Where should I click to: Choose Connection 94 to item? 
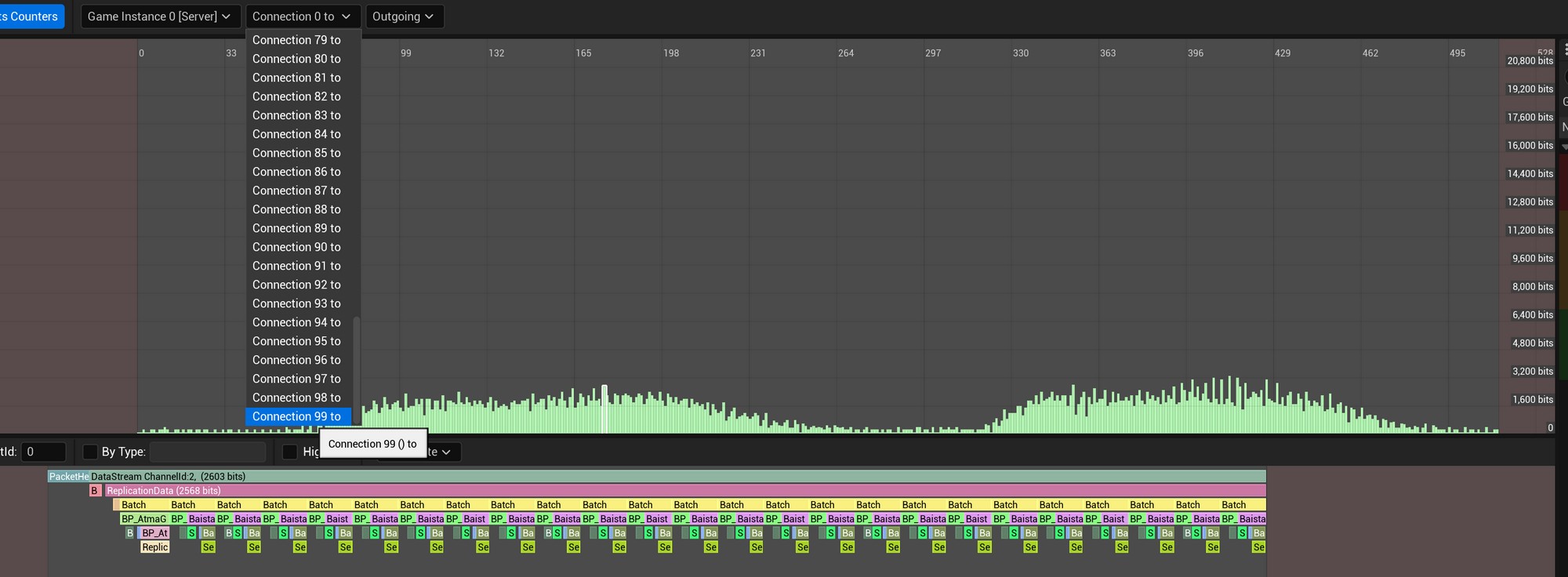pos(298,322)
